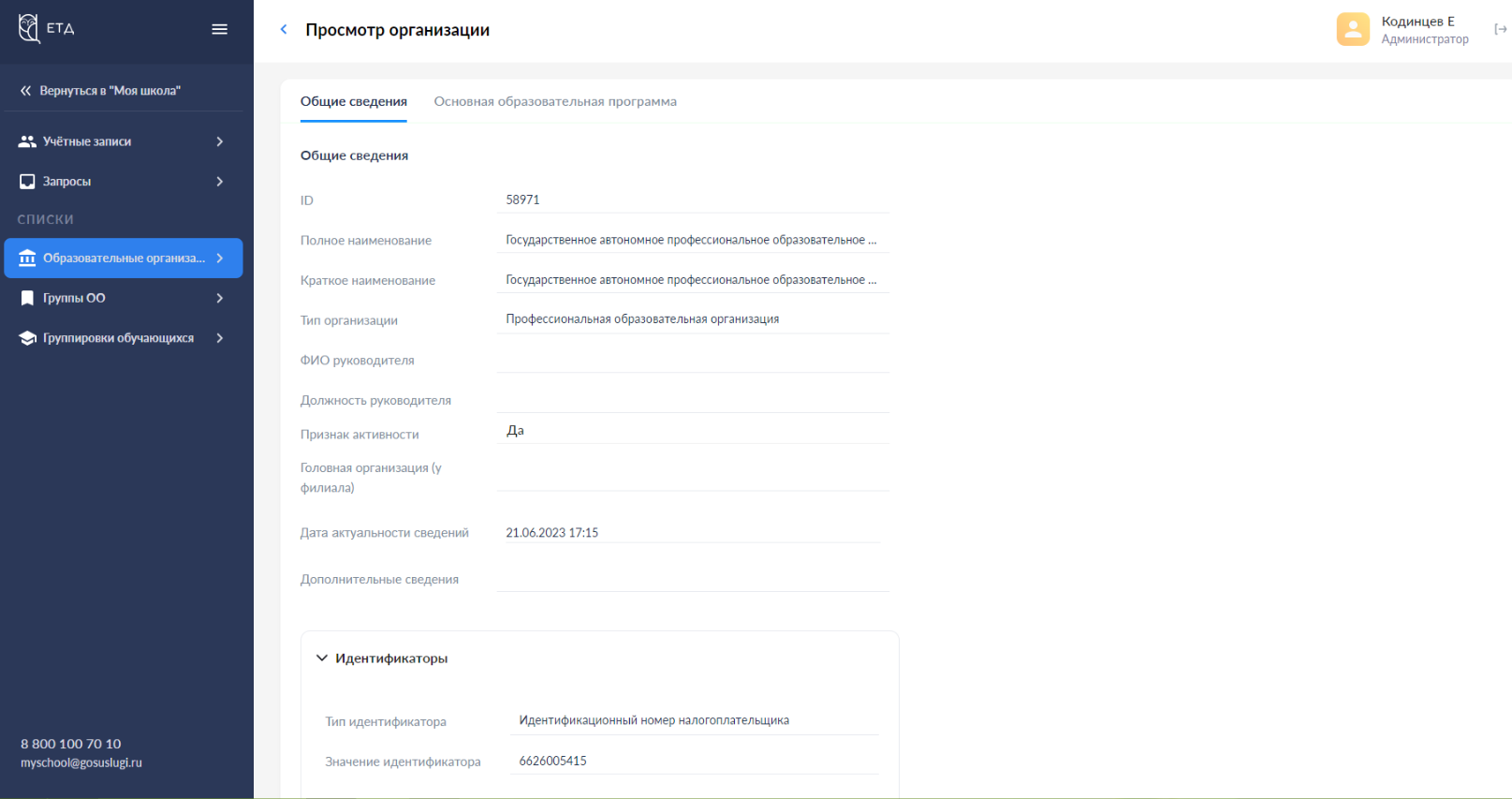Click the Группировки обучающихся graduation cap icon

click(x=27, y=338)
